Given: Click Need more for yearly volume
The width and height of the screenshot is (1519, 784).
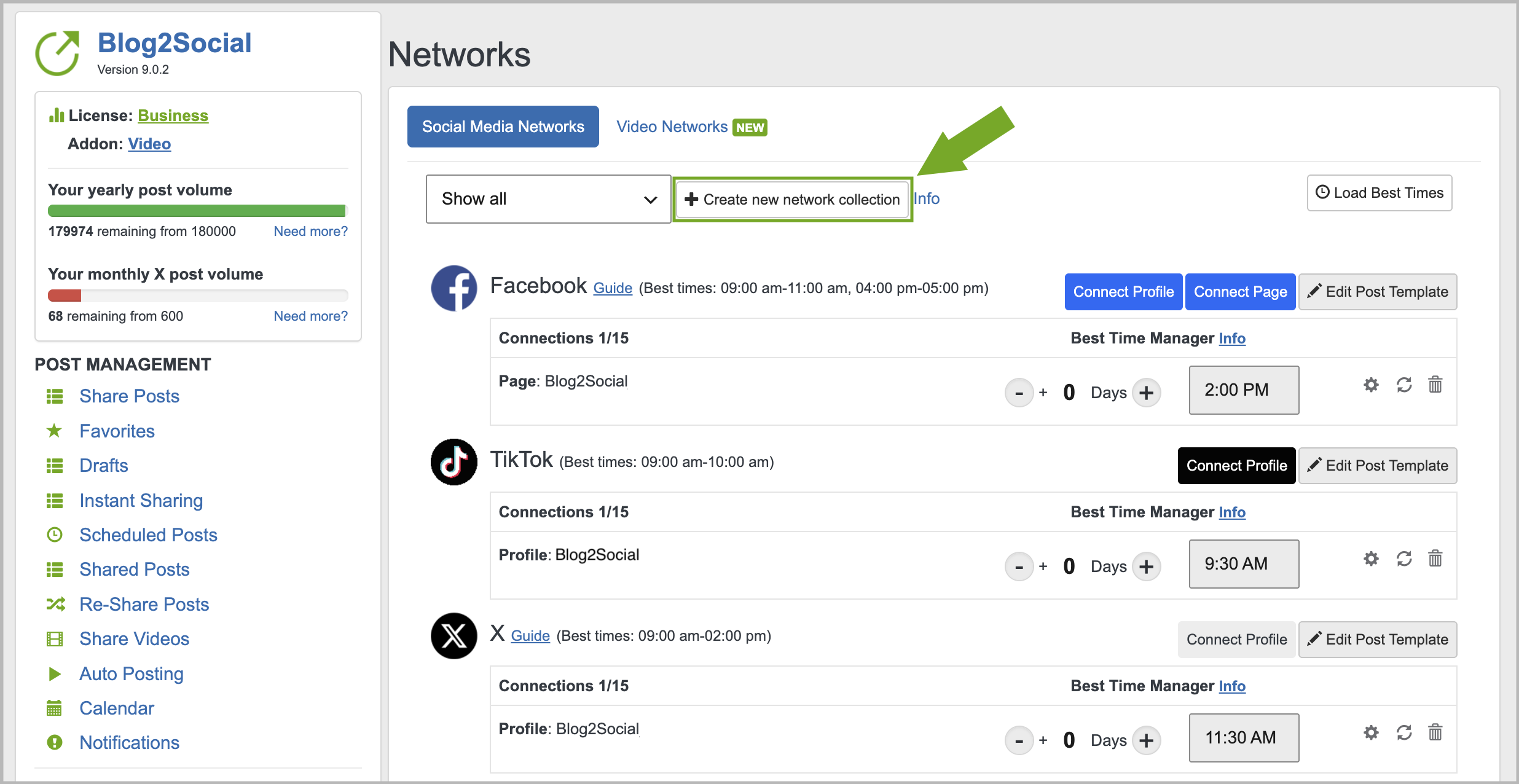Looking at the screenshot, I should tap(310, 232).
